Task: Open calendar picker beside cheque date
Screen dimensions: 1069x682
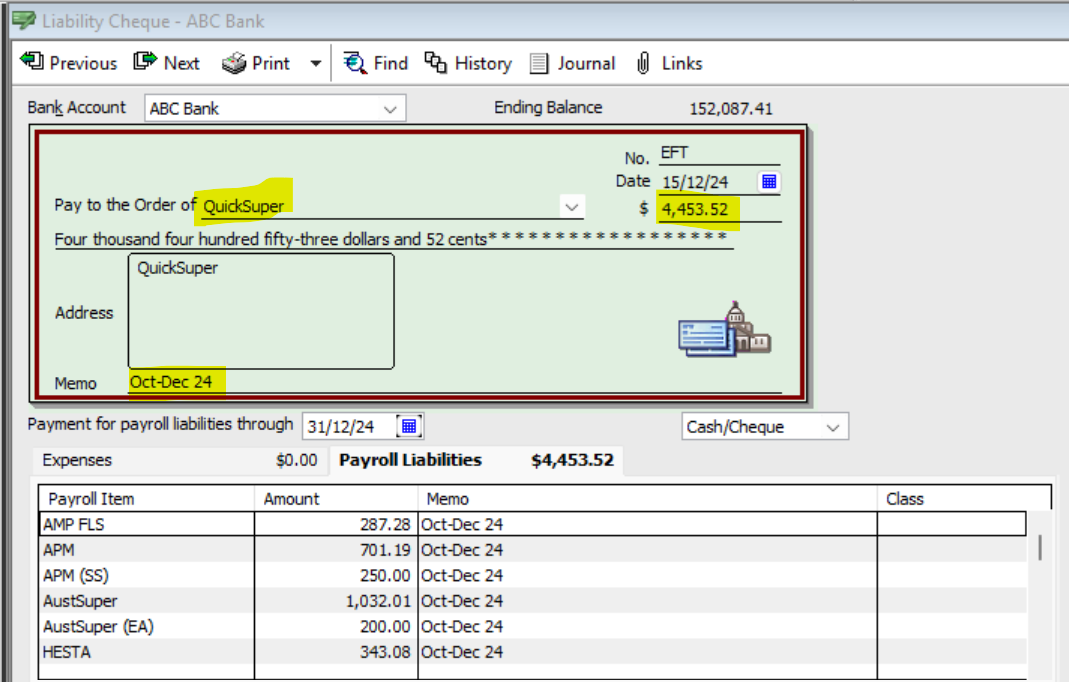Action: (x=769, y=182)
